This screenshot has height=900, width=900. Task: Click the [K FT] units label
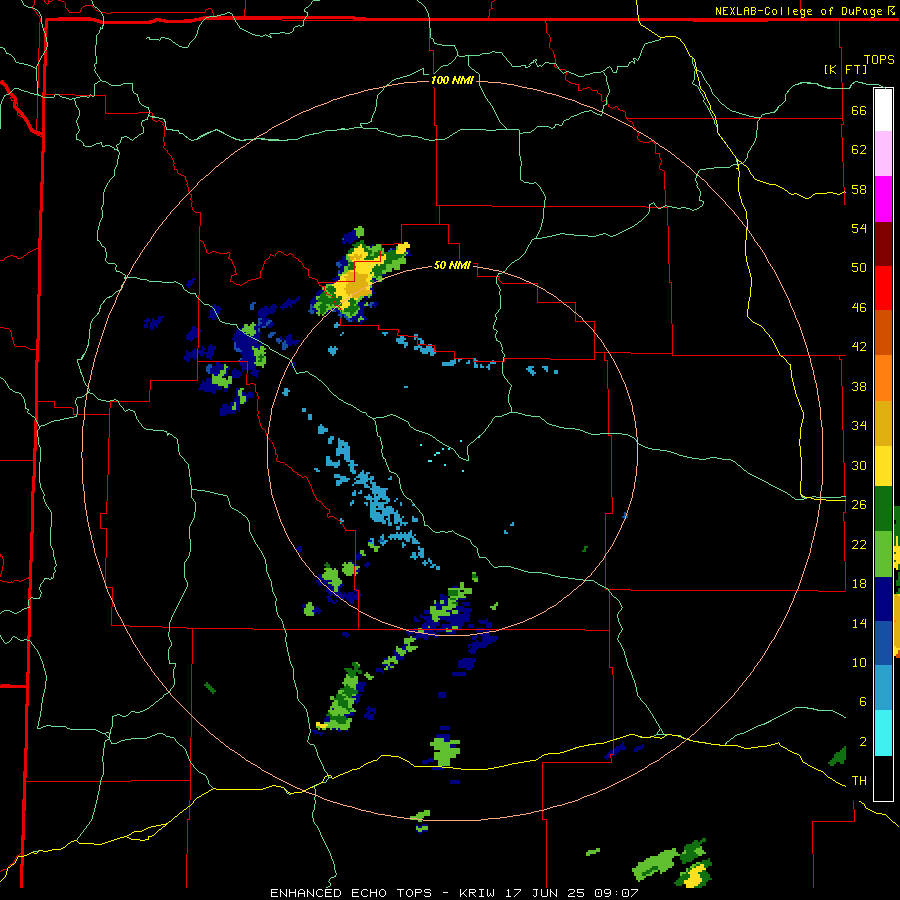point(845,69)
